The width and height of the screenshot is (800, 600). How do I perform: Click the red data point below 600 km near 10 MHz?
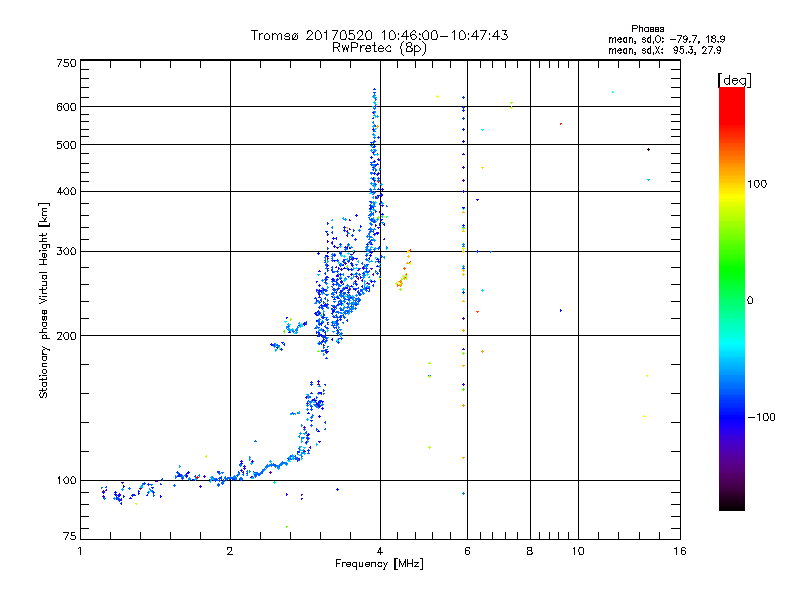tap(561, 124)
